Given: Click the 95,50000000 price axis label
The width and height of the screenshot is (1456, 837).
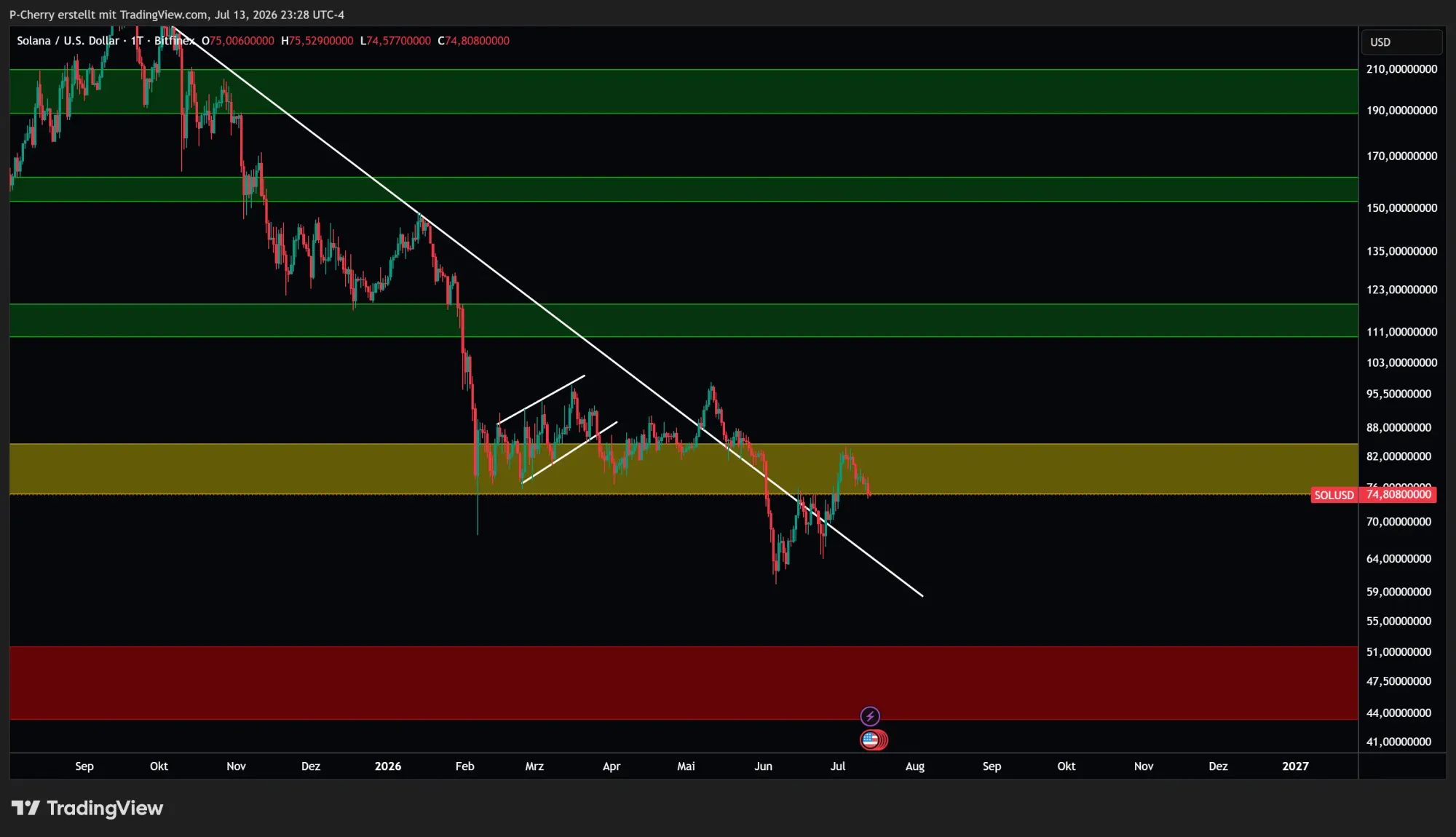Looking at the screenshot, I should (x=1398, y=394).
